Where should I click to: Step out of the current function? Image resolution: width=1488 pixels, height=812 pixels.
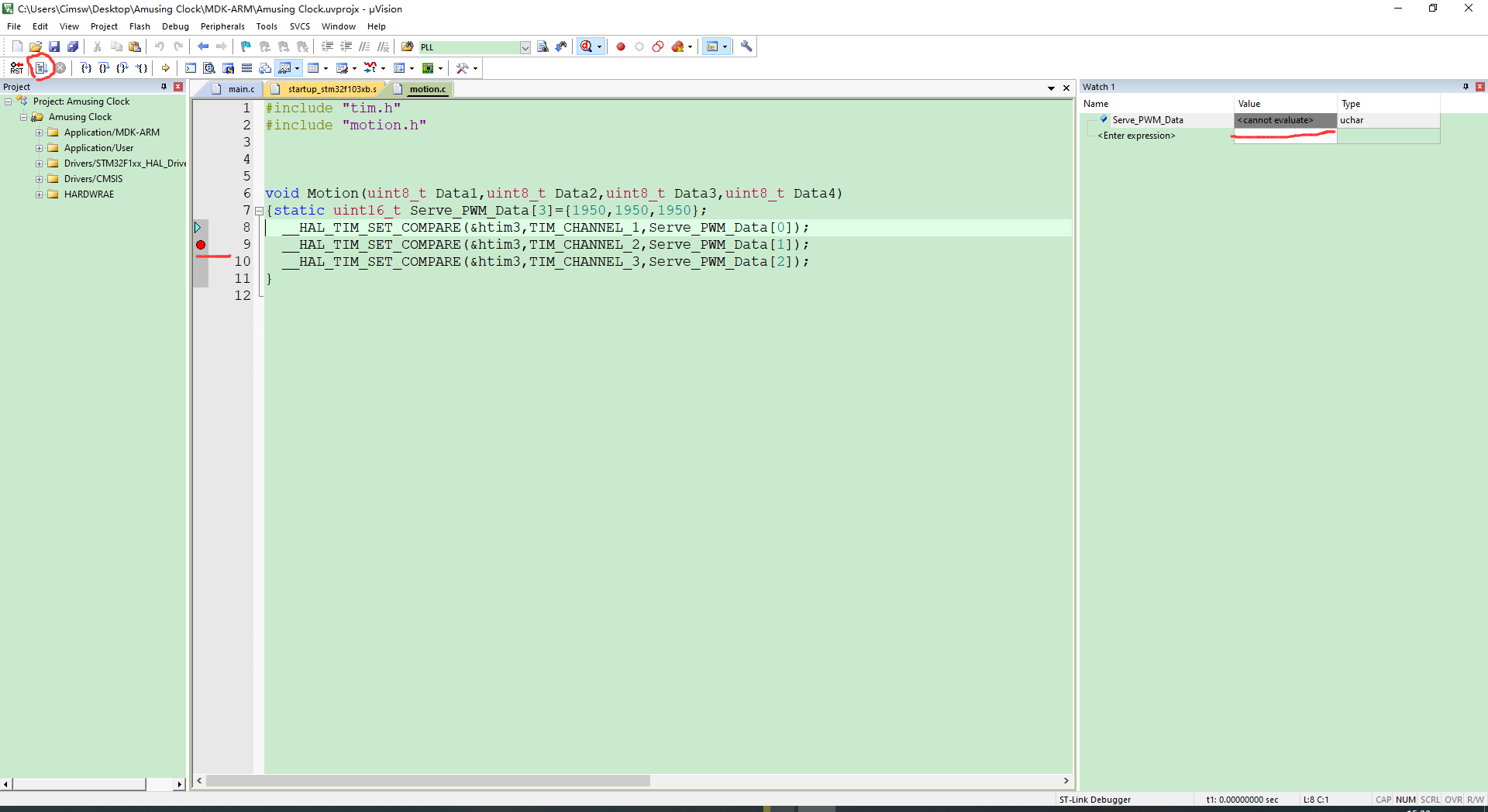(122, 68)
